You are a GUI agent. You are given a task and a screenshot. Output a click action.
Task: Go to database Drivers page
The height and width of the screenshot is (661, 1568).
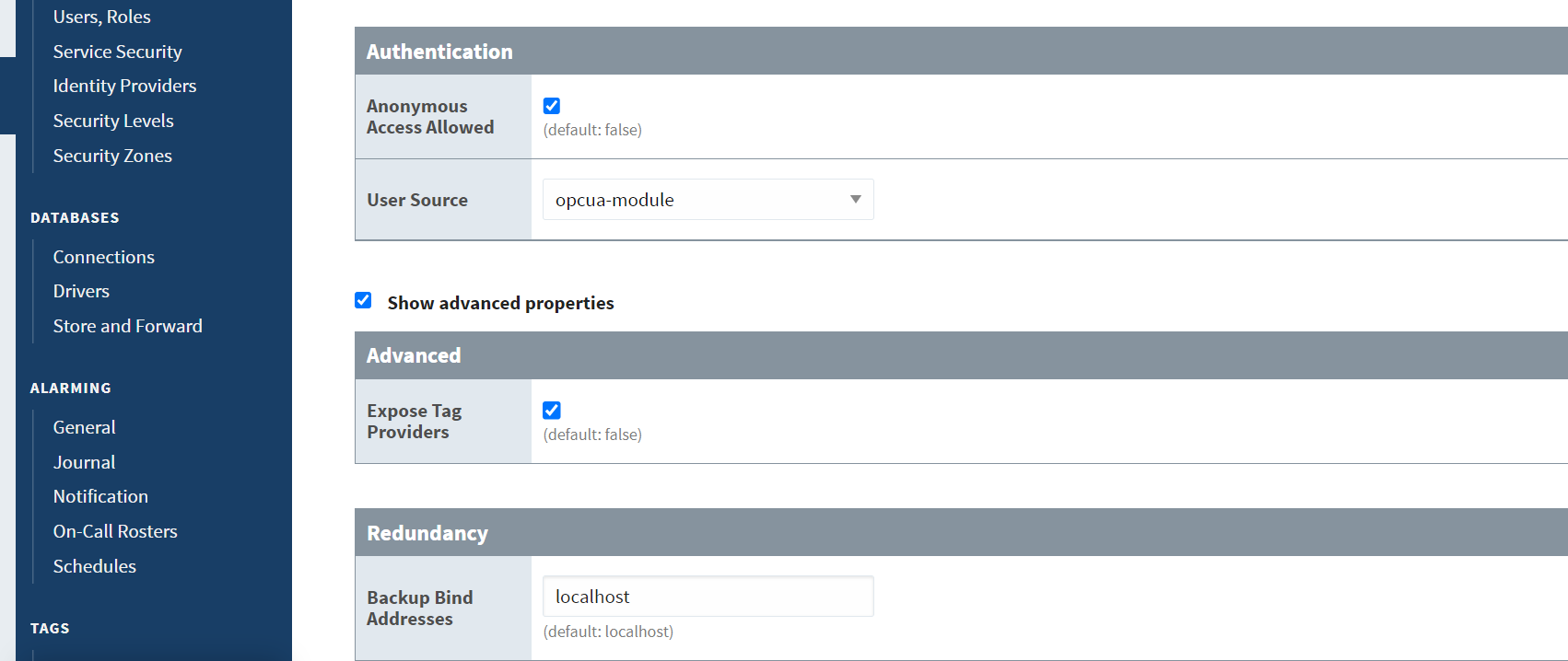[81, 291]
